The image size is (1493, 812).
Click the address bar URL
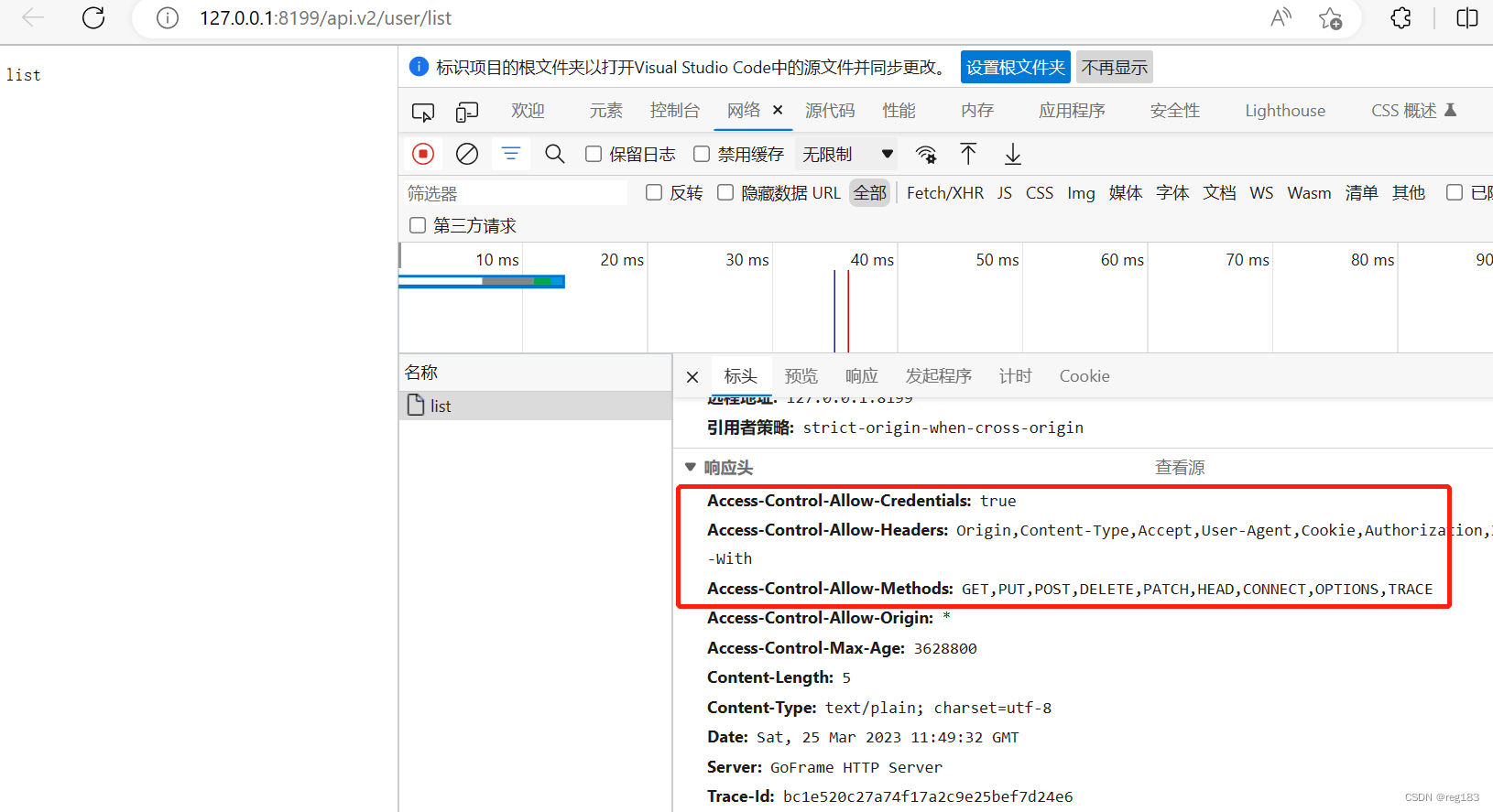(326, 18)
